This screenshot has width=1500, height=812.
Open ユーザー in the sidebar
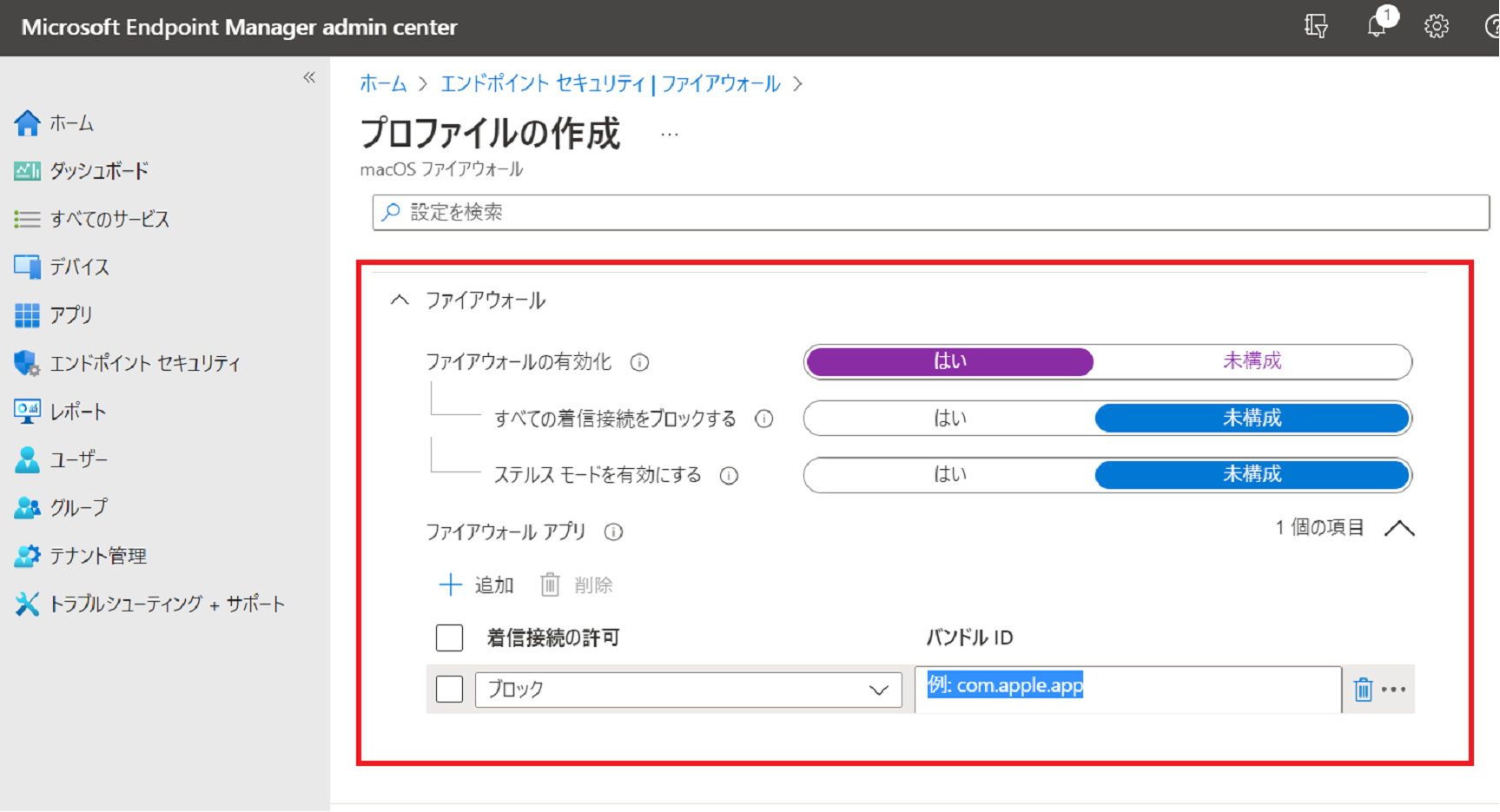78,459
